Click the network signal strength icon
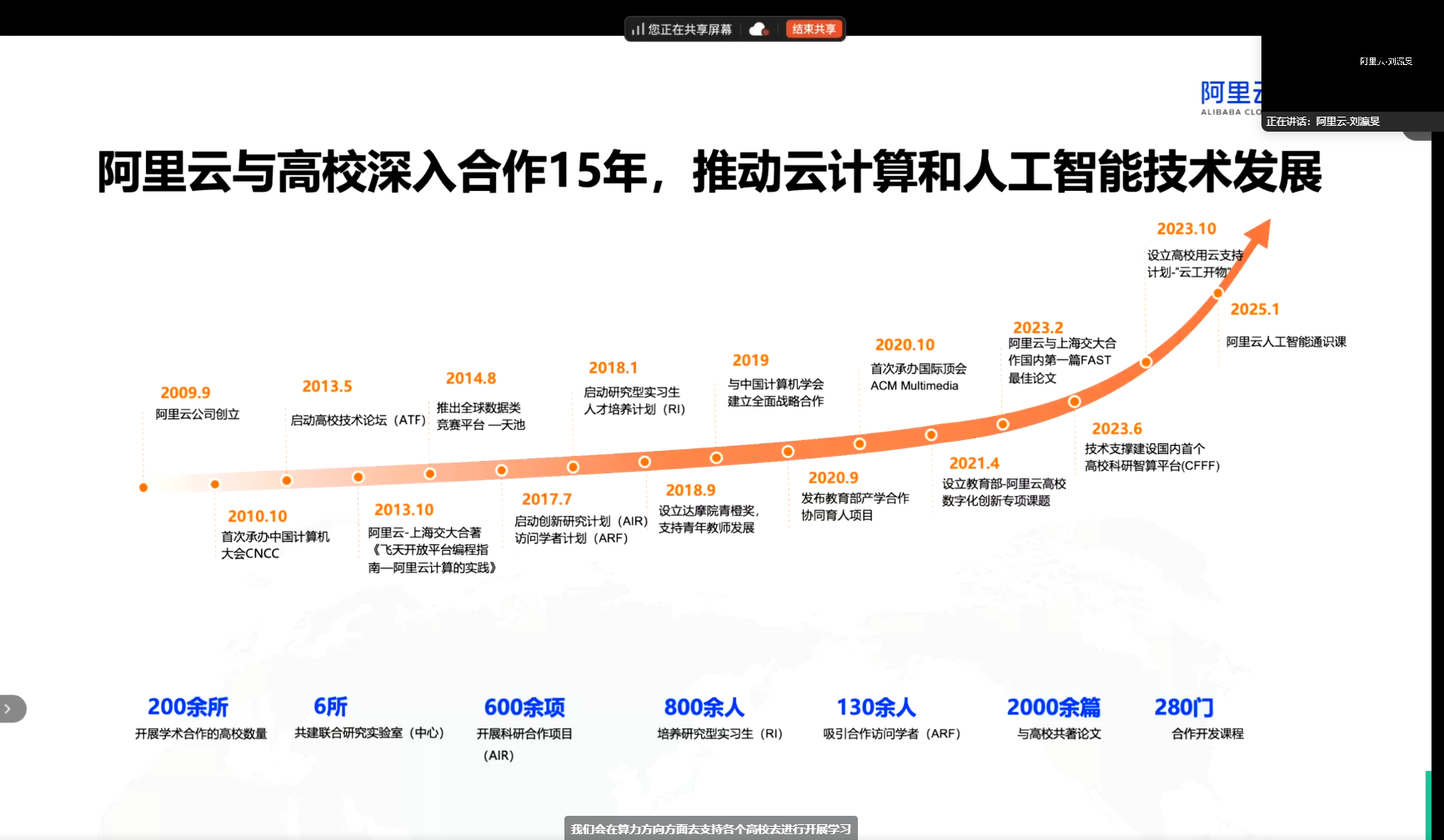The image size is (1444, 840). 637,29
